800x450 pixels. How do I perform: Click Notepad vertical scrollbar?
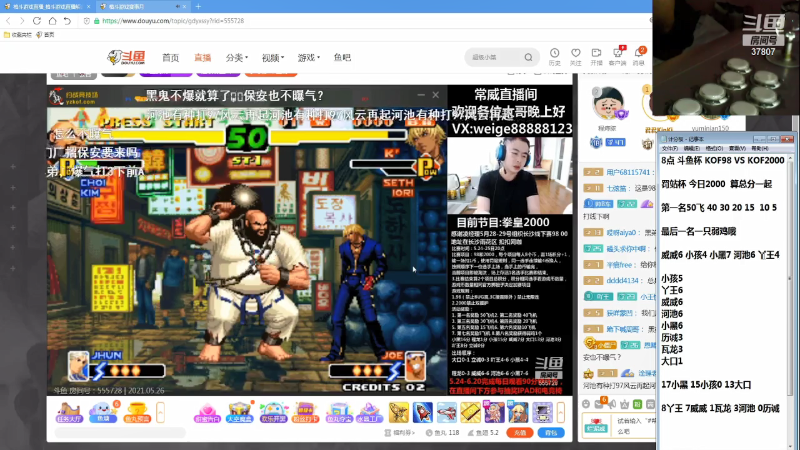790,278
